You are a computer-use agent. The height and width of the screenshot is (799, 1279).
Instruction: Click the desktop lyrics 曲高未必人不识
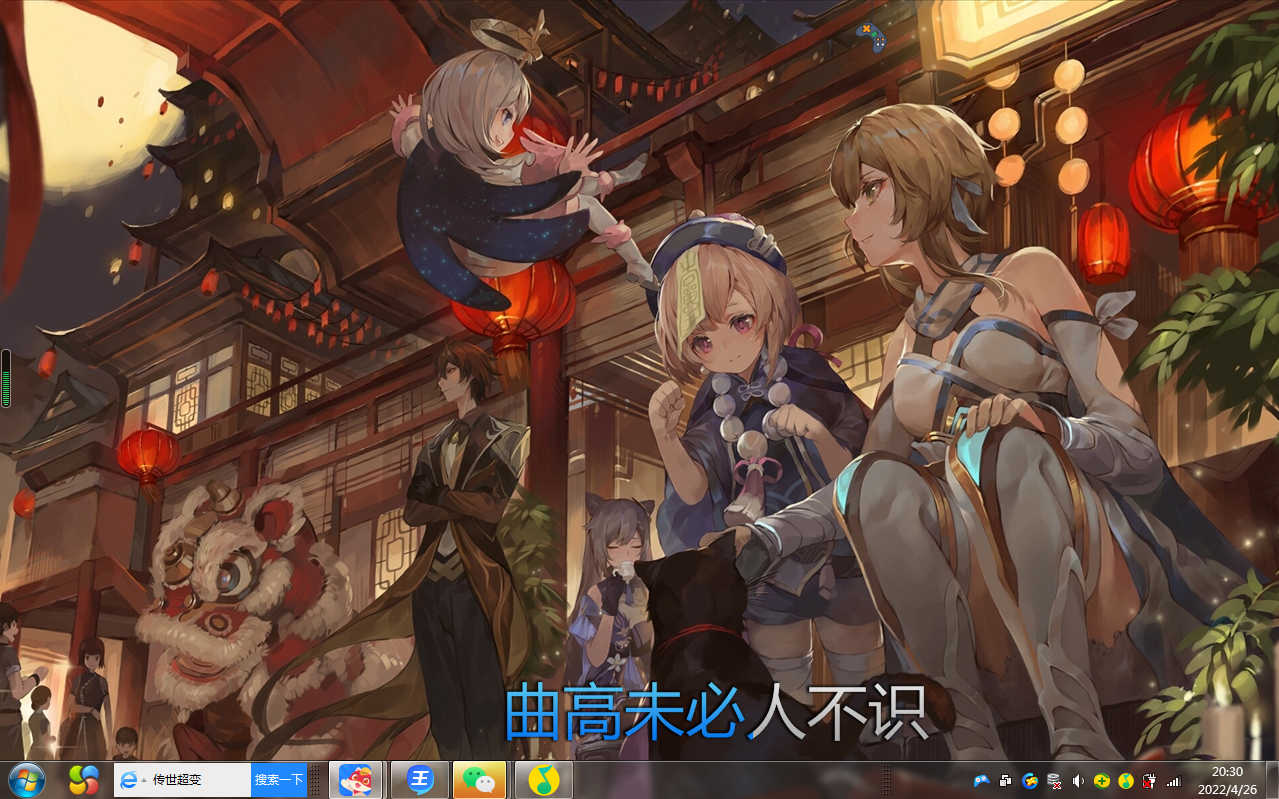point(716,712)
